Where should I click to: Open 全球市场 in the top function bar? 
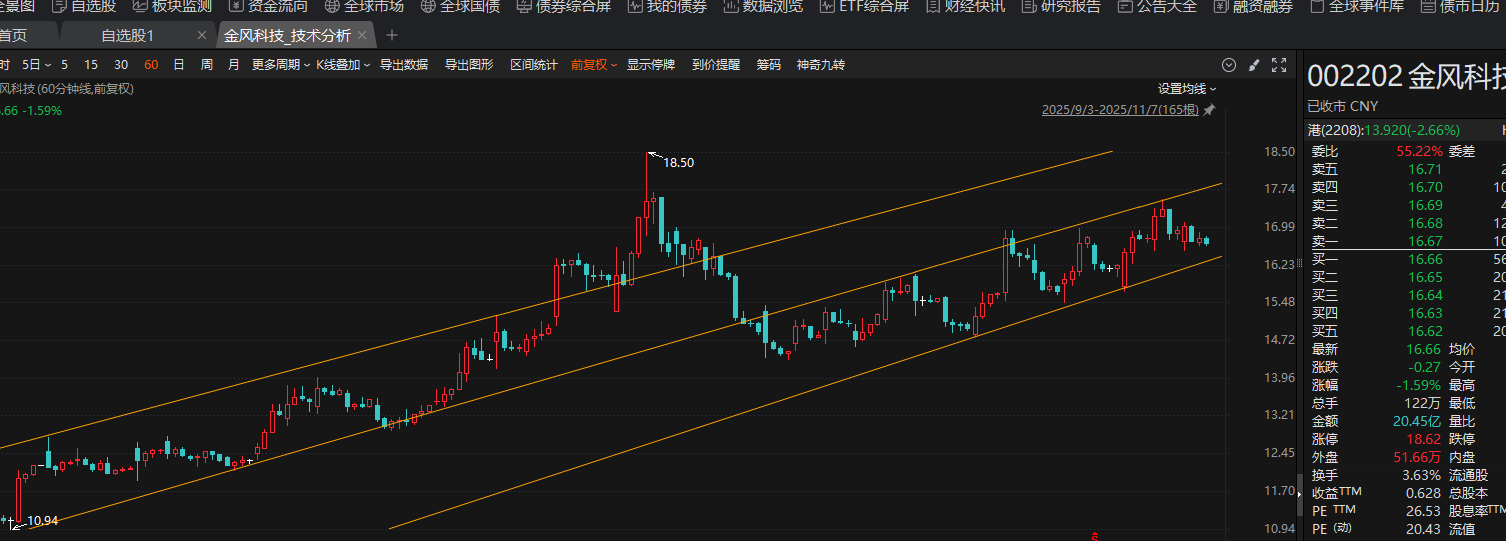(x=364, y=6)
